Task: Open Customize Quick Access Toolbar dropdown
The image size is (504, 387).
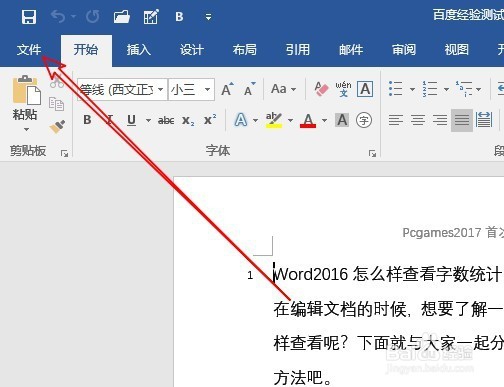Action: coord(208,17)
